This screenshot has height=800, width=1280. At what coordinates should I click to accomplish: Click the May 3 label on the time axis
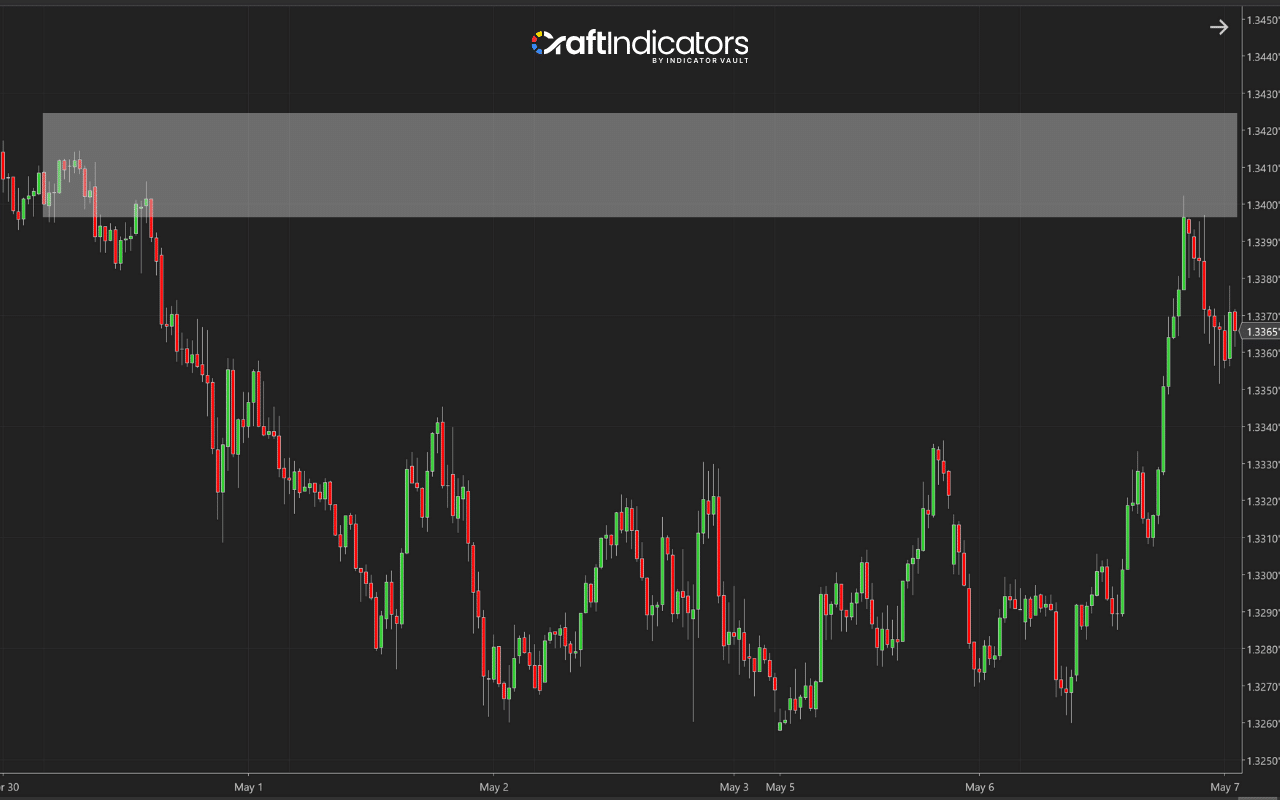[733, 787]
